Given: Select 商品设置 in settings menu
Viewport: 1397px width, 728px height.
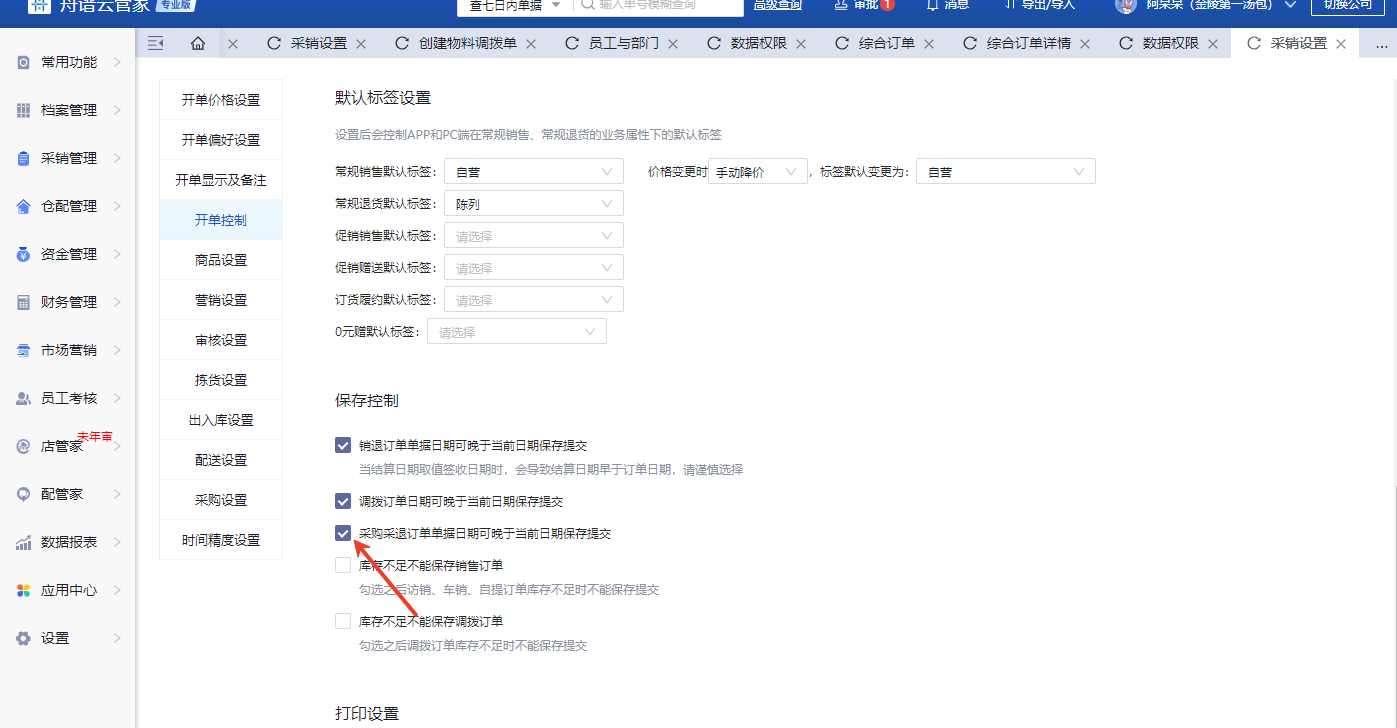Looking at the screenshot, I should 221,260.
